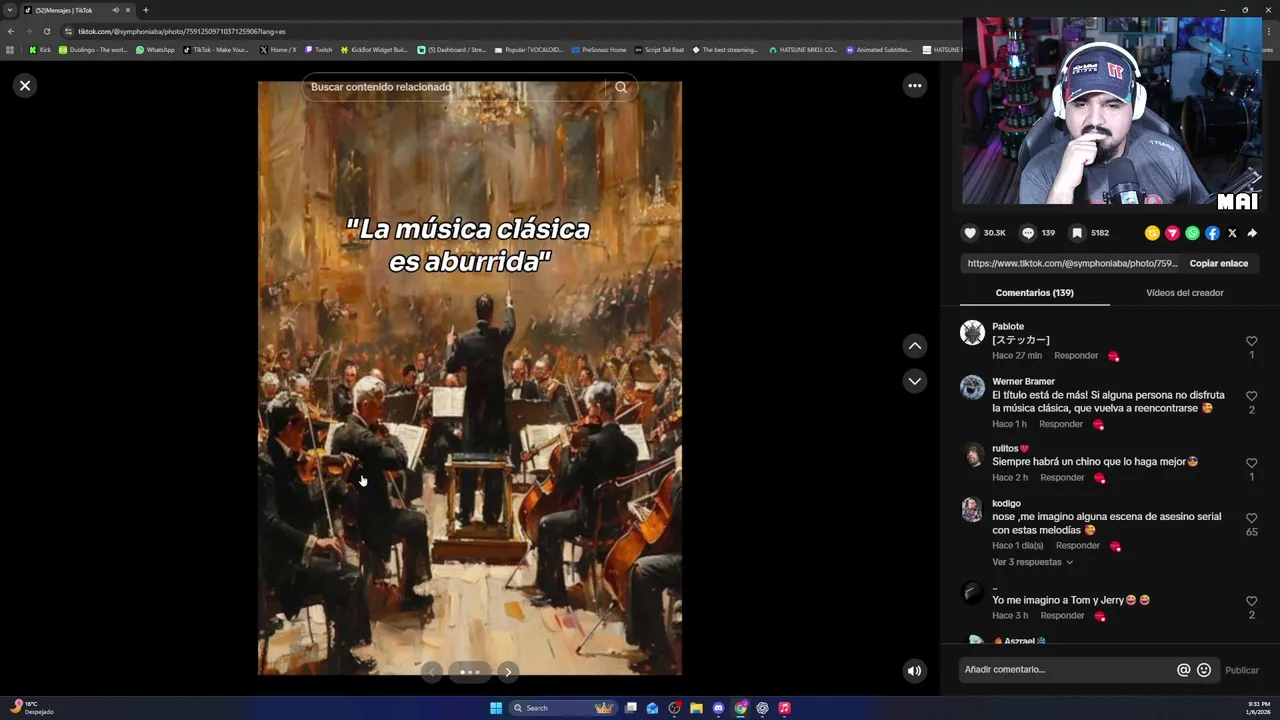Like Werner Bramer's comment

1251,396
